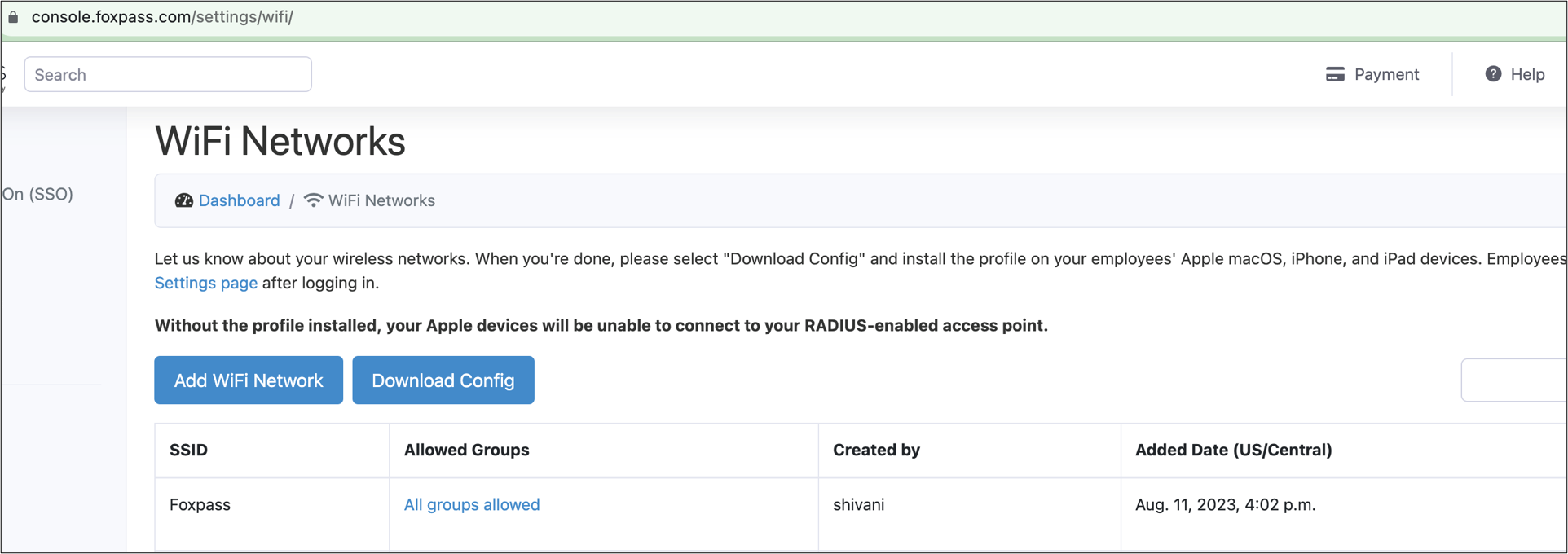Click the table filter box at right
Viewport: 1568px width, 554px height.
point(1514,380)
